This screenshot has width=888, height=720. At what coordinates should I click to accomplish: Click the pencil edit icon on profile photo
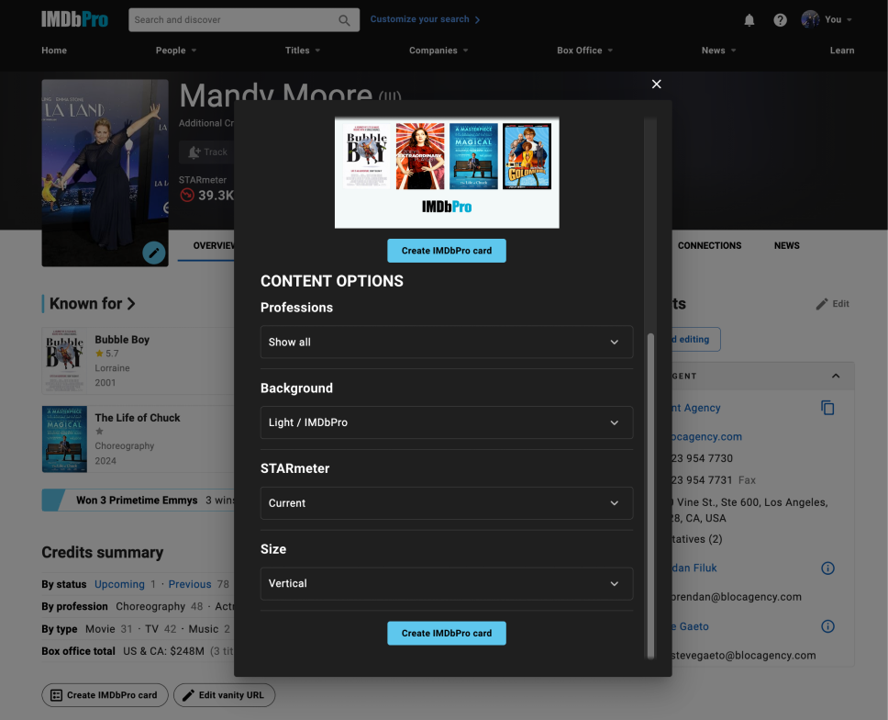[153, 253]
